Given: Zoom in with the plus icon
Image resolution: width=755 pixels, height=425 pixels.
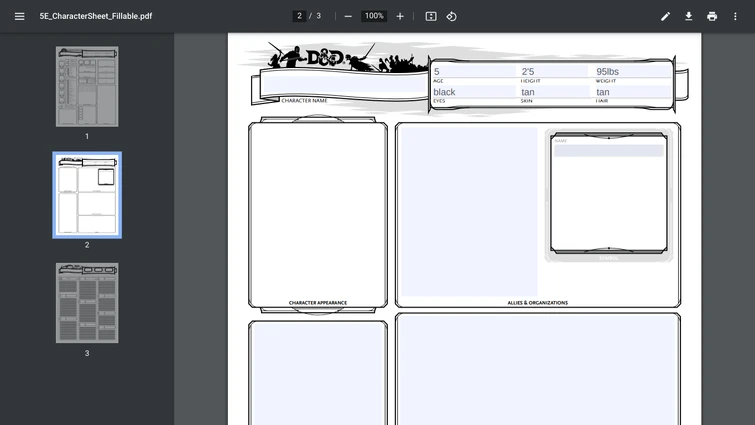Looking at the screenshot, I should (x=400, y=16).
